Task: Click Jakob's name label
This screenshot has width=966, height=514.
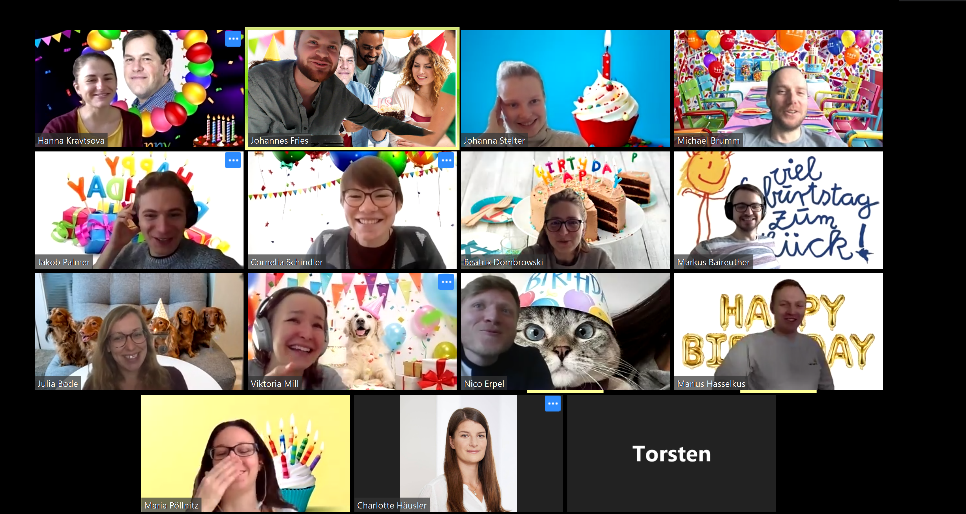Action: pyautogui.click(x=63, y=262)
